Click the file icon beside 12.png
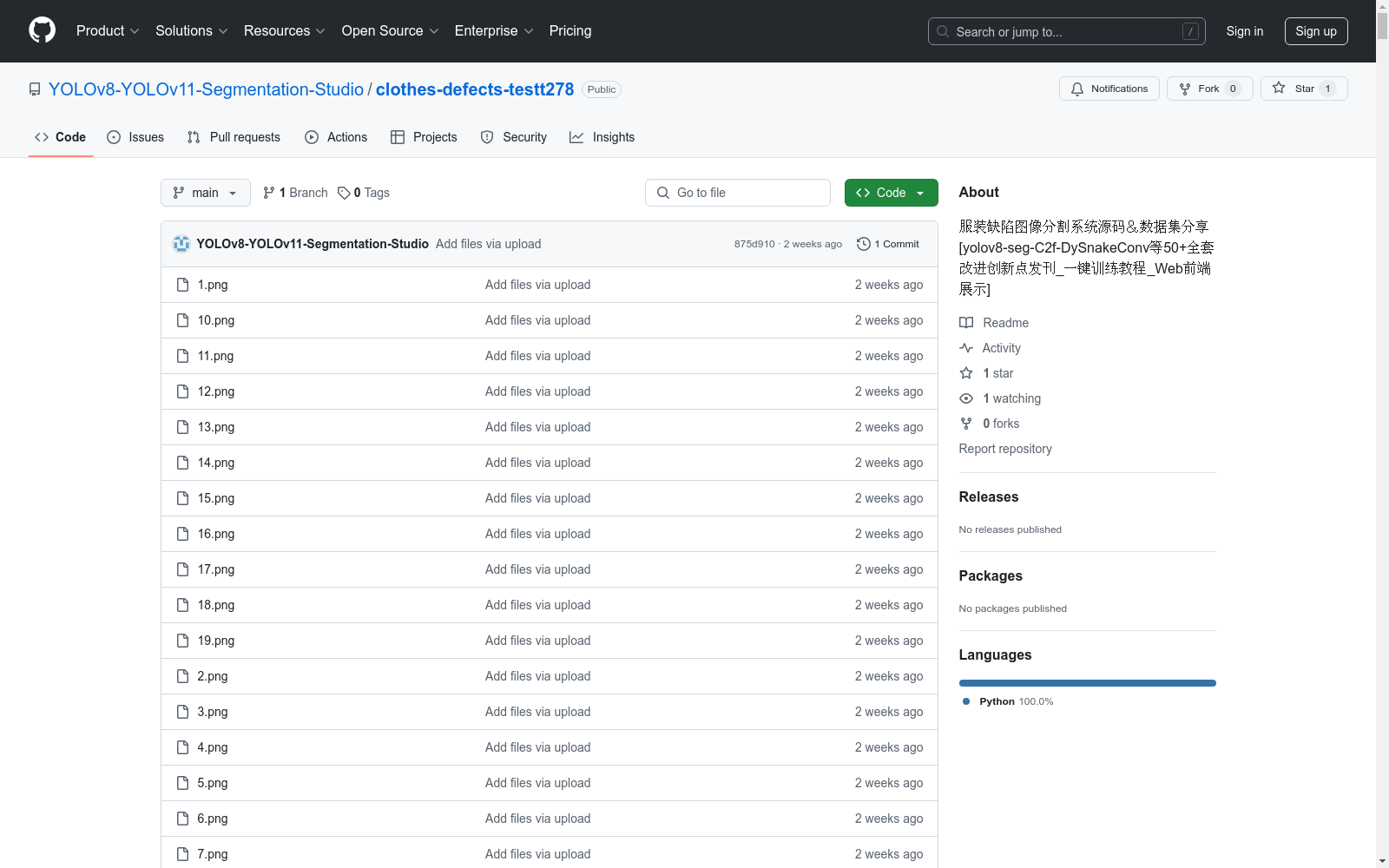This screenshot has width=1389, height=868. tap(182, 391)
